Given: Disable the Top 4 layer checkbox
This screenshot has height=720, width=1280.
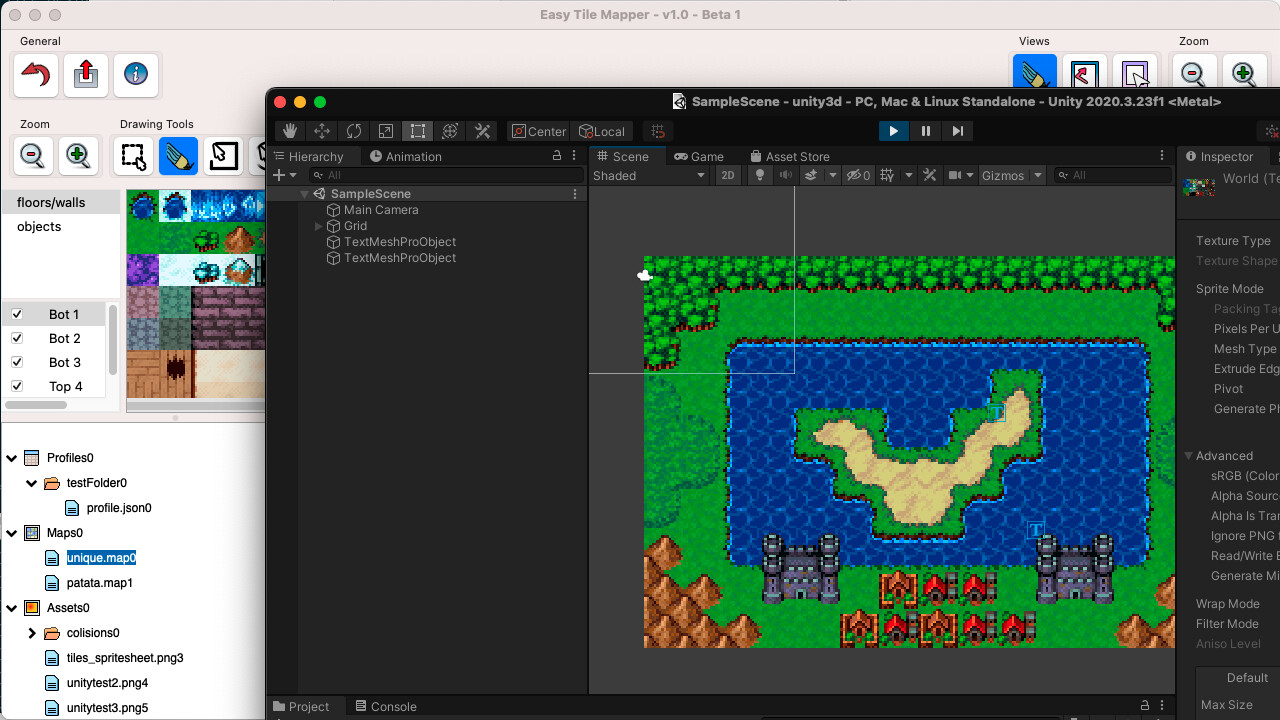Looking at the screenshot, I should point(17,386).
